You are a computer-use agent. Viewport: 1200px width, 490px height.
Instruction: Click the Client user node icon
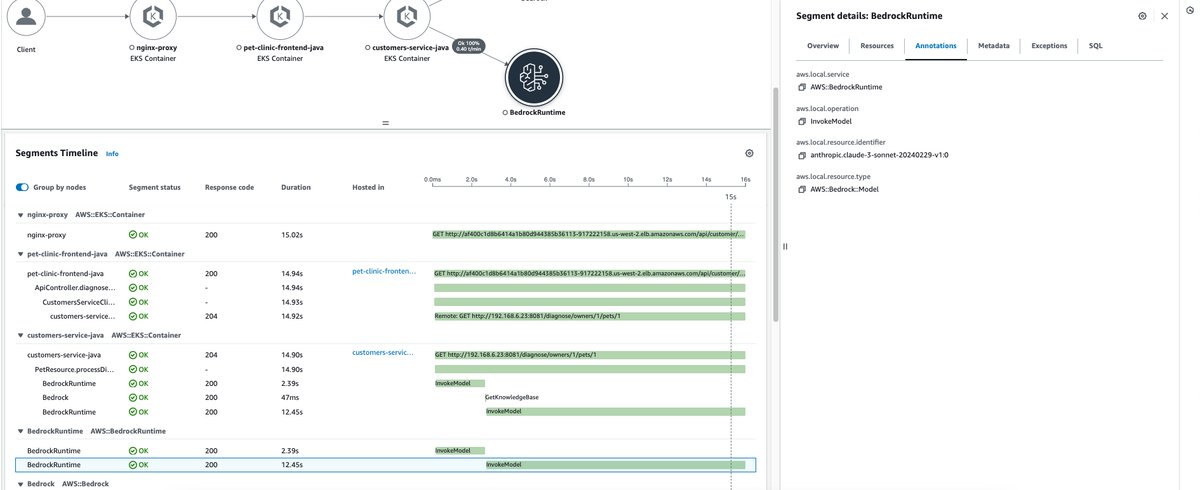click(26, 17)
